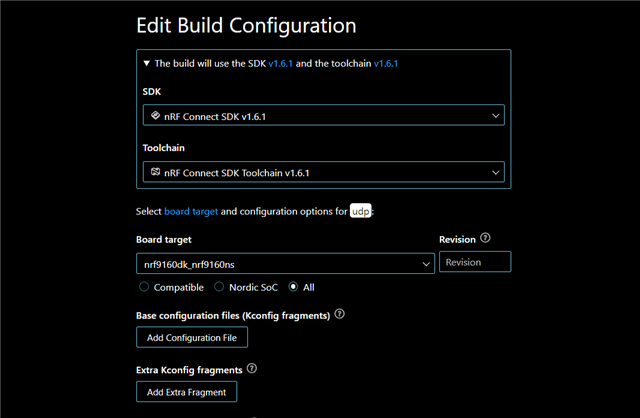Click the Extra Kconfig fragments label
640x418 pixels.
189,370
